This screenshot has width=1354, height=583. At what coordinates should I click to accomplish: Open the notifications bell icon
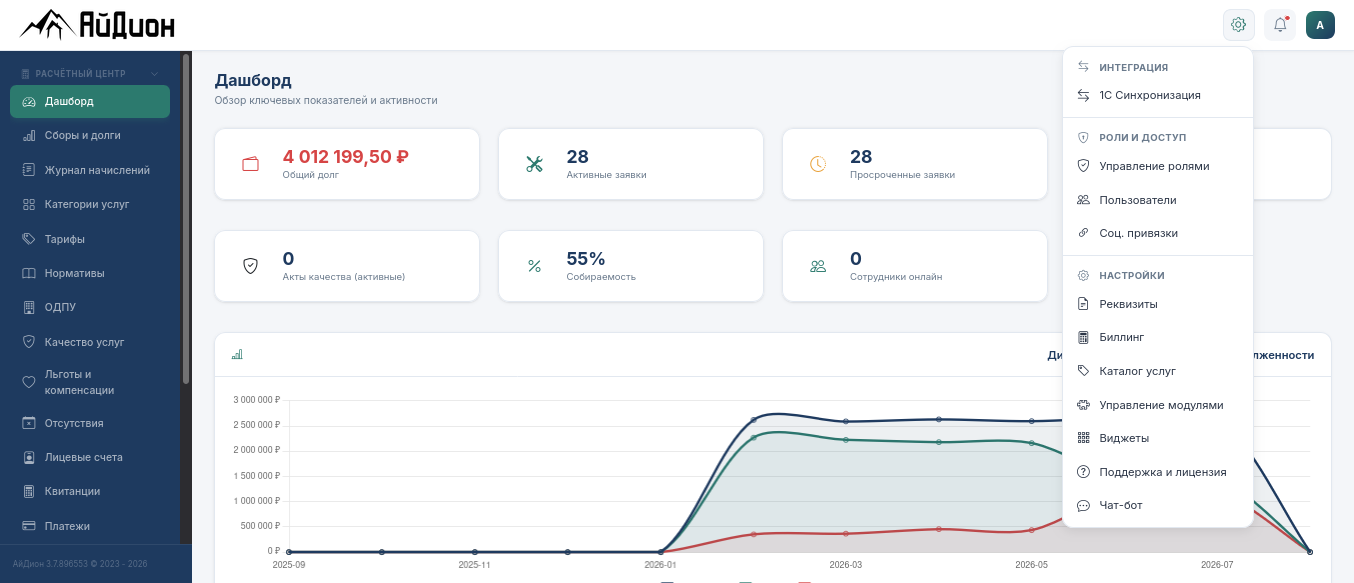(1280, 25)
